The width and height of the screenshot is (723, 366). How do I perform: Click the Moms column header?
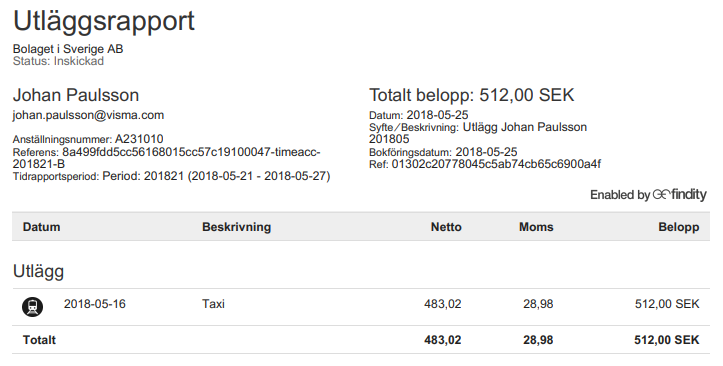pos(536,227)
